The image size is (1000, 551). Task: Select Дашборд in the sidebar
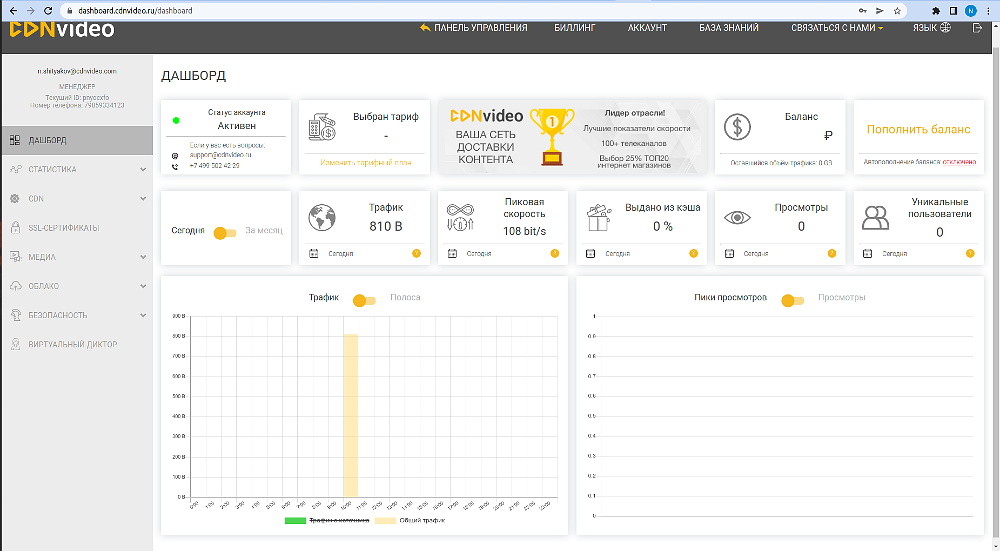point(77,140)
